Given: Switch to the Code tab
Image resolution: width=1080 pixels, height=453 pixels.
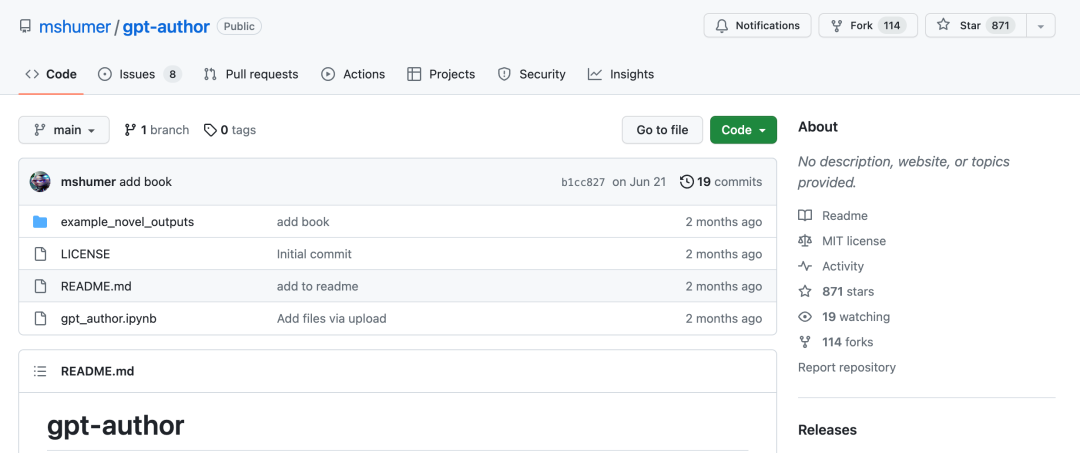Looking at the screenshot, I should [x=51, y=74].
